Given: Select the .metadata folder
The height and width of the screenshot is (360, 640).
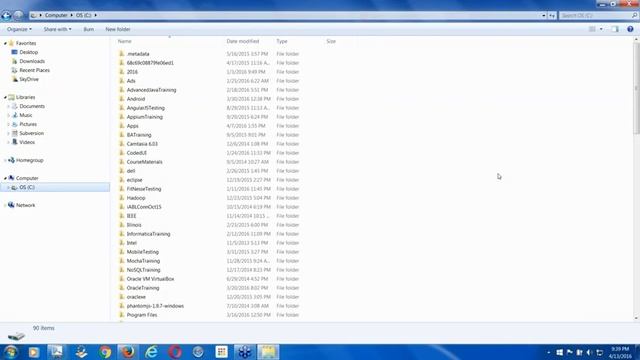Looking at the screenshot, I should coord(138,54).
